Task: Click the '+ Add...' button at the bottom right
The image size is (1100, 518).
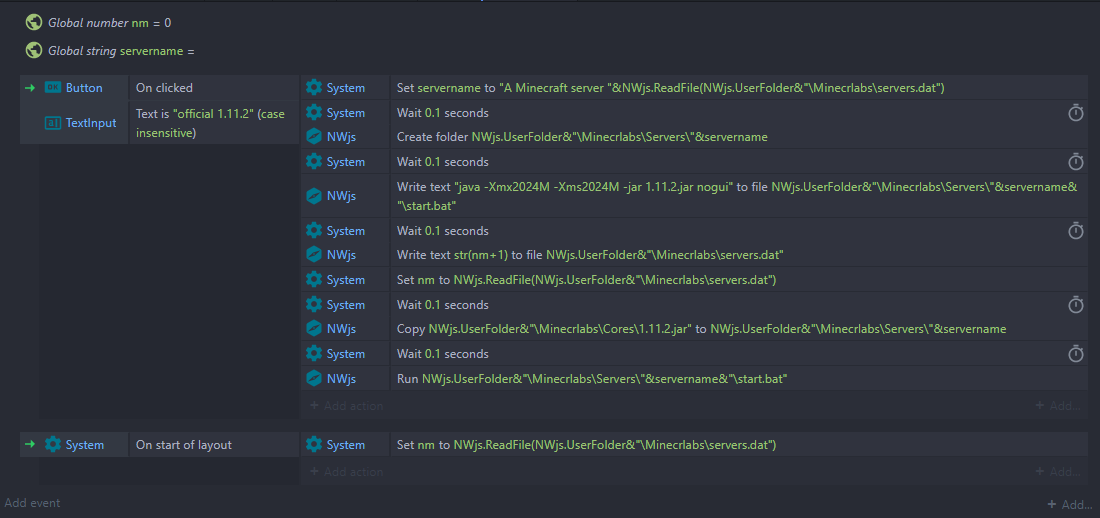Action: (x=1070, y=504)
